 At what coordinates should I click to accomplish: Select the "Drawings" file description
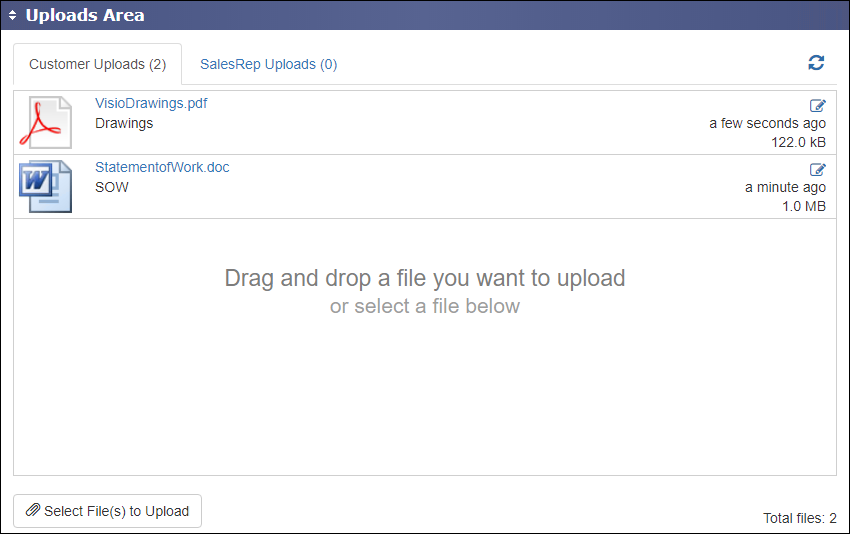tap(124, 123)
